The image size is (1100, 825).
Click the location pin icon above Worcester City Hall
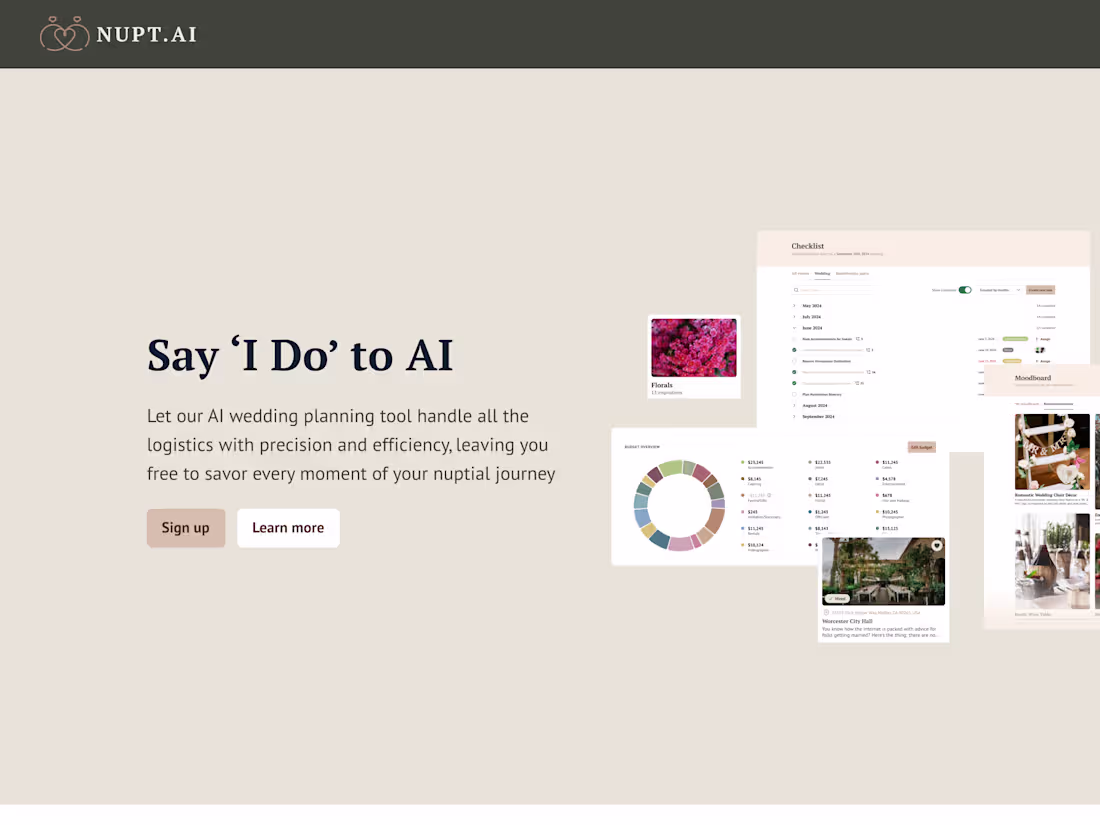(x=826, y=612)
